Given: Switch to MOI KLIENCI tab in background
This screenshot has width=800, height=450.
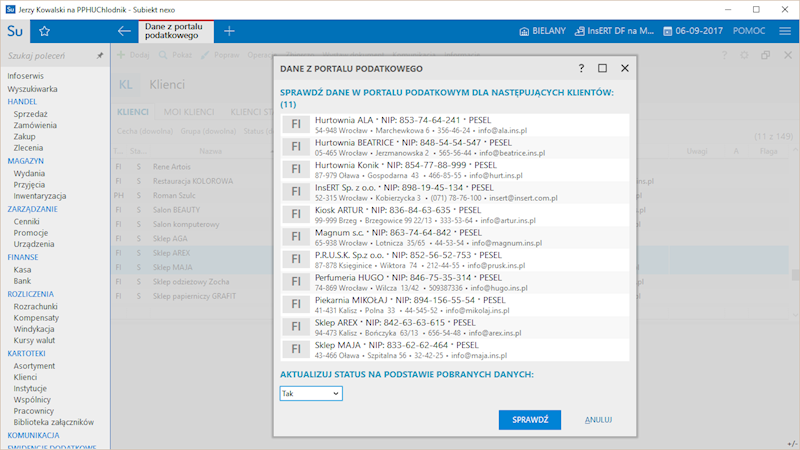Looking at the screenshot, I should [189, 112].
